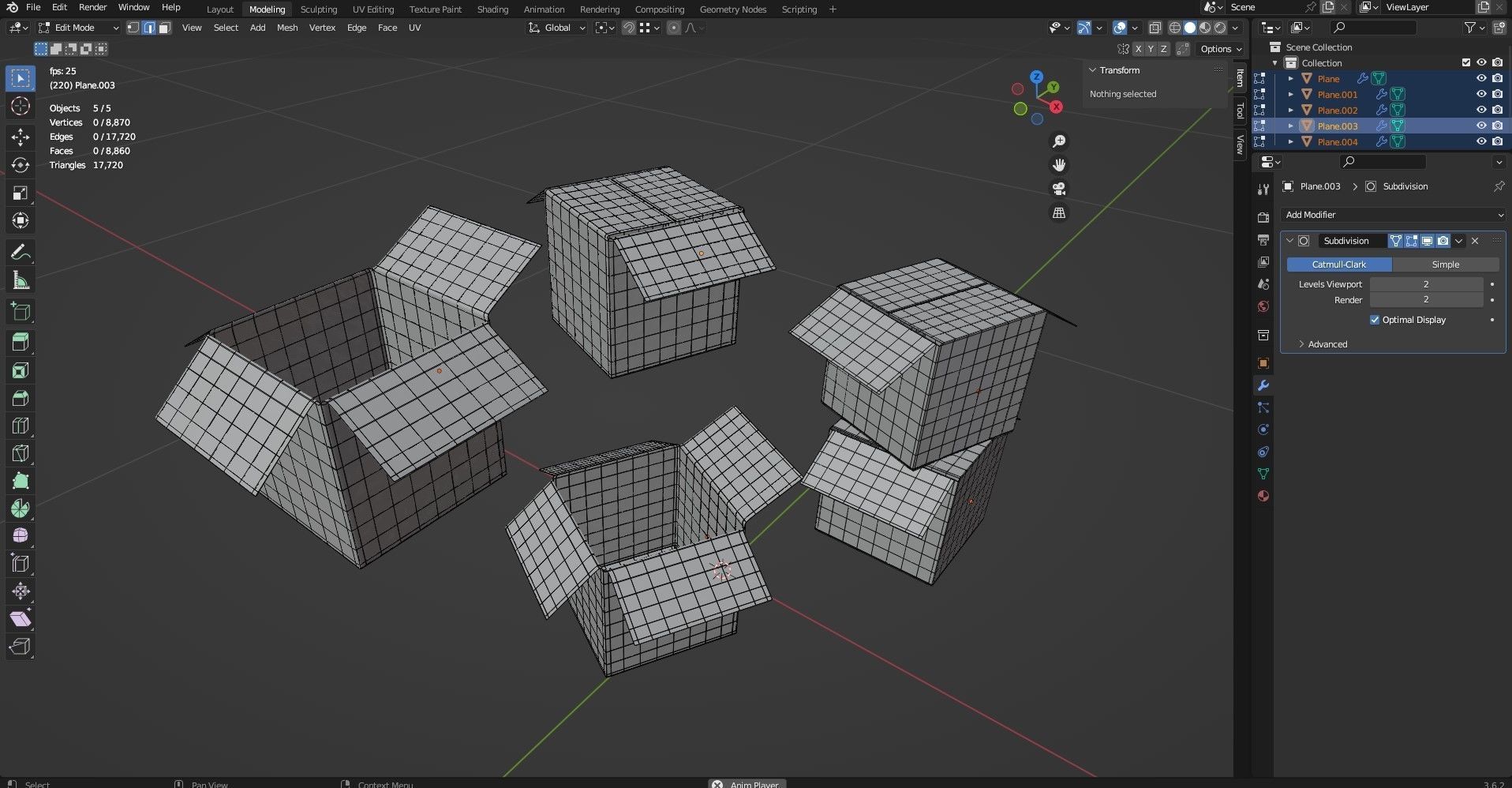Screen dimensions: 1512x788
Task: Select the Knife tool
Action: 21,453
